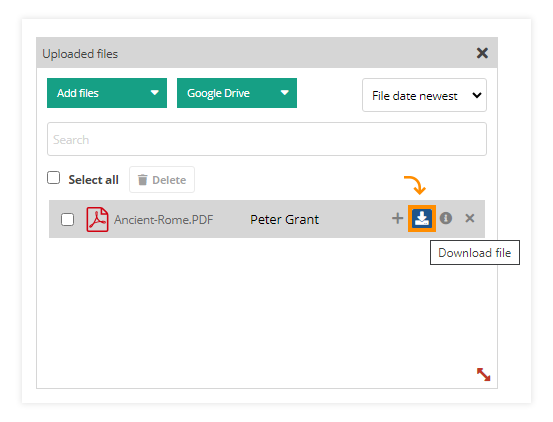Screen dimensions: 553x422
Task: Click the red PDF file icon
Action: (x=97, y=219)
